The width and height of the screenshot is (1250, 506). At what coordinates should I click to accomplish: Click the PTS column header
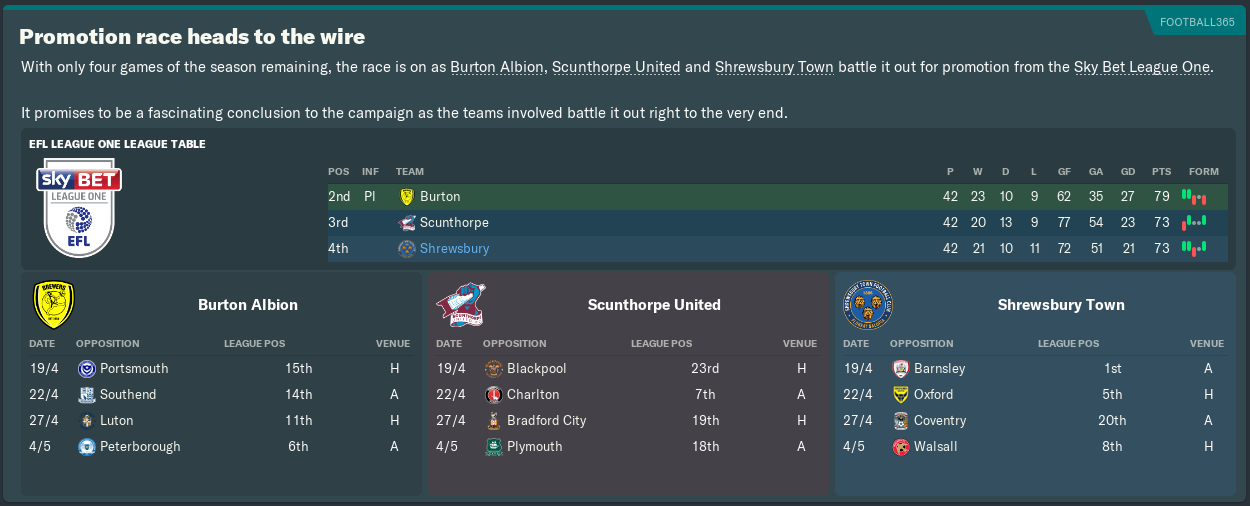pyautogui.click(x=1161, y=171)
